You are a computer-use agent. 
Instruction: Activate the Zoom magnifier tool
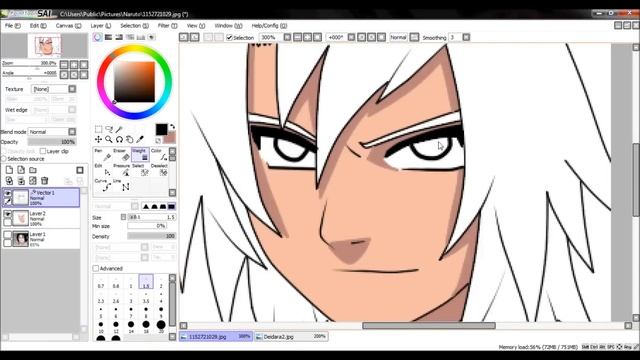pyautogui.click(x=109, y=140)
